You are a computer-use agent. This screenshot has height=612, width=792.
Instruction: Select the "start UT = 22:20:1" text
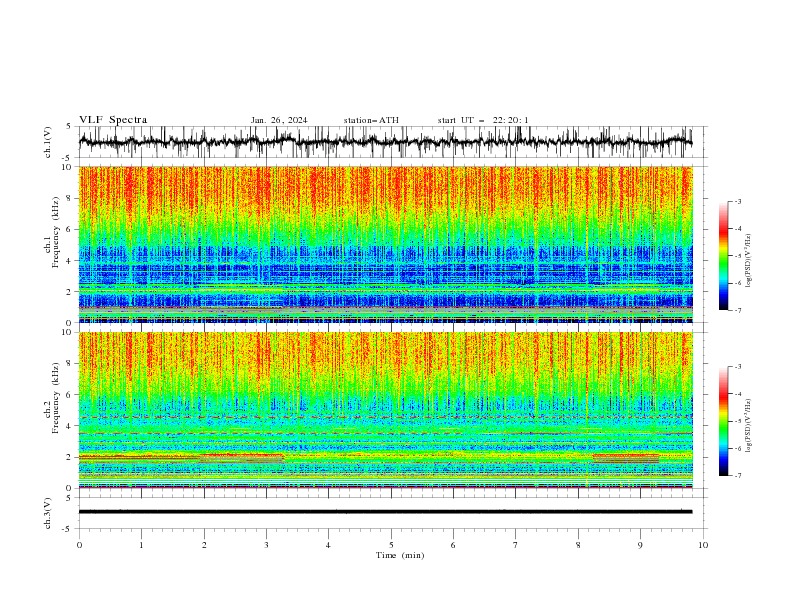[x=483, y=120]
